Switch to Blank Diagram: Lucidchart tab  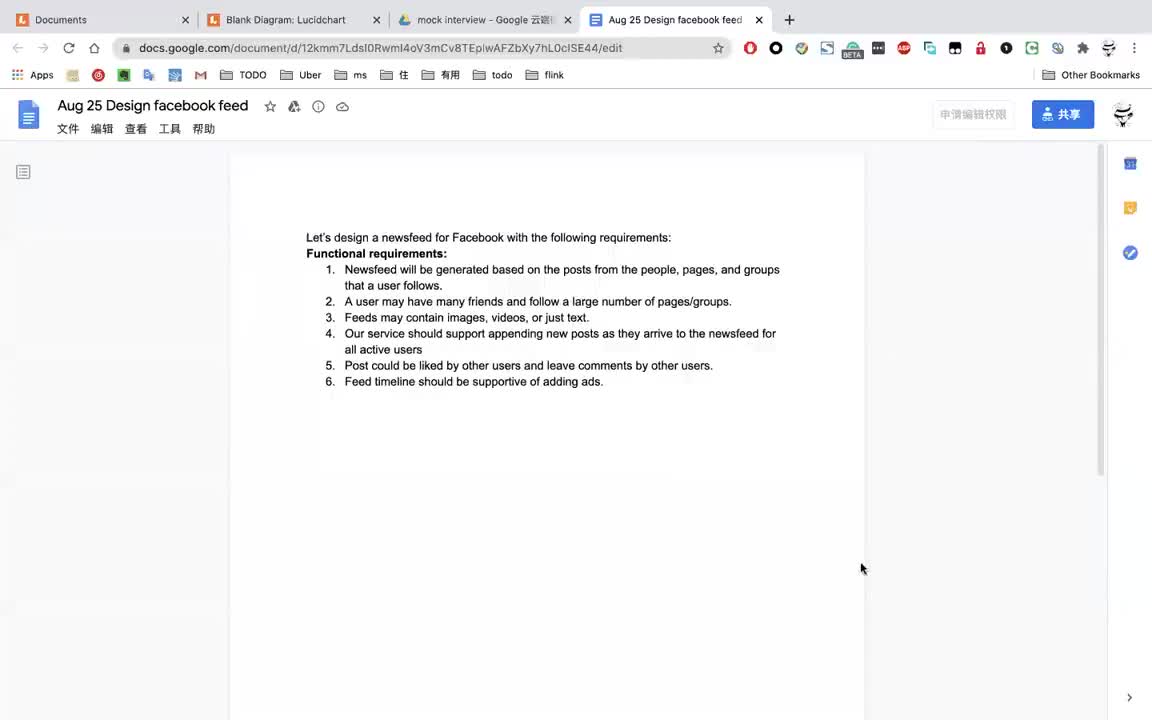[294, 20]
